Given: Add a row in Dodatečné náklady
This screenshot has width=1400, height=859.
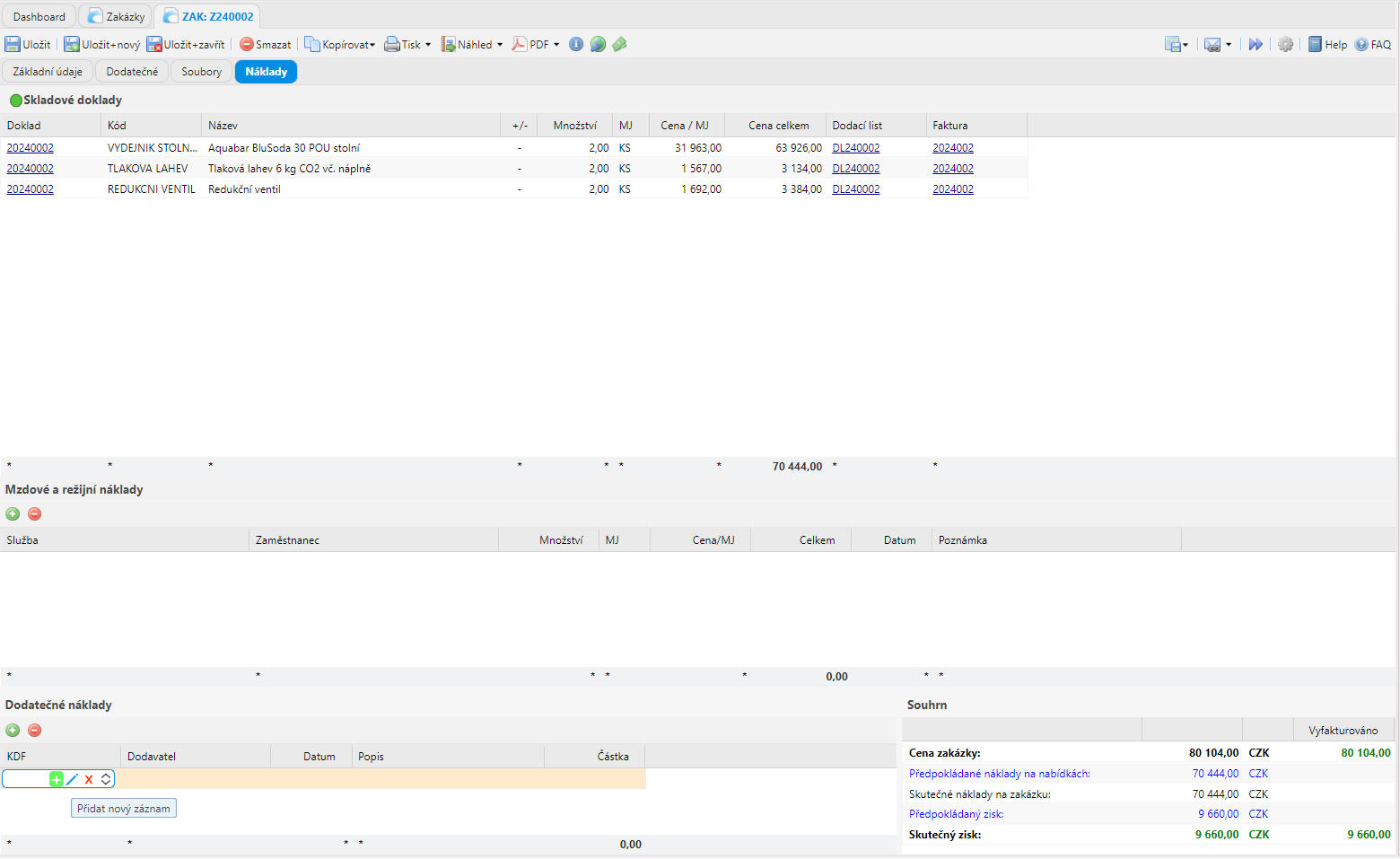Looking at the screenshot, I should point(13,731).
